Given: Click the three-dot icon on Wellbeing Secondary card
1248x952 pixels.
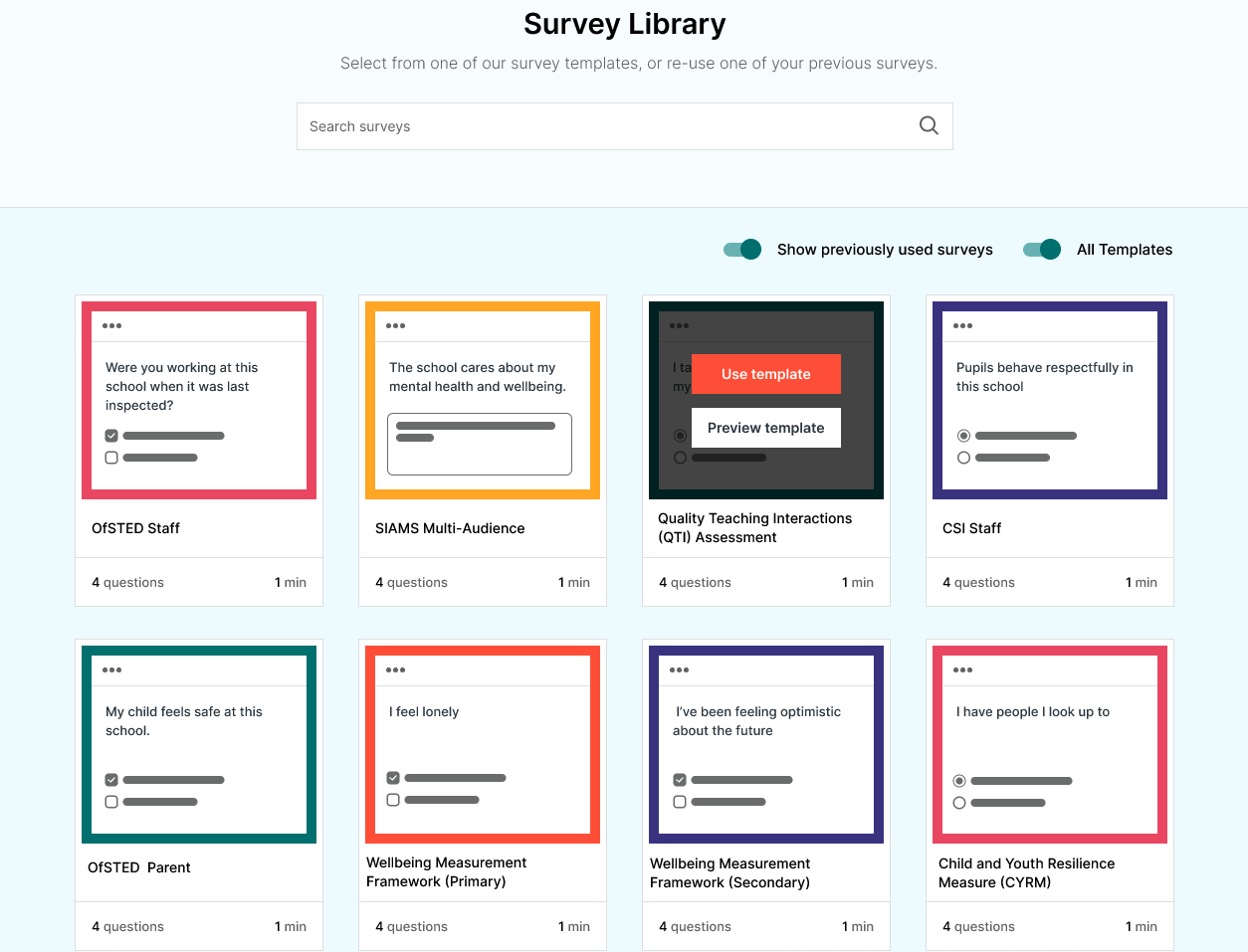Looking at the screenshot, I should [x=679, y=669].
